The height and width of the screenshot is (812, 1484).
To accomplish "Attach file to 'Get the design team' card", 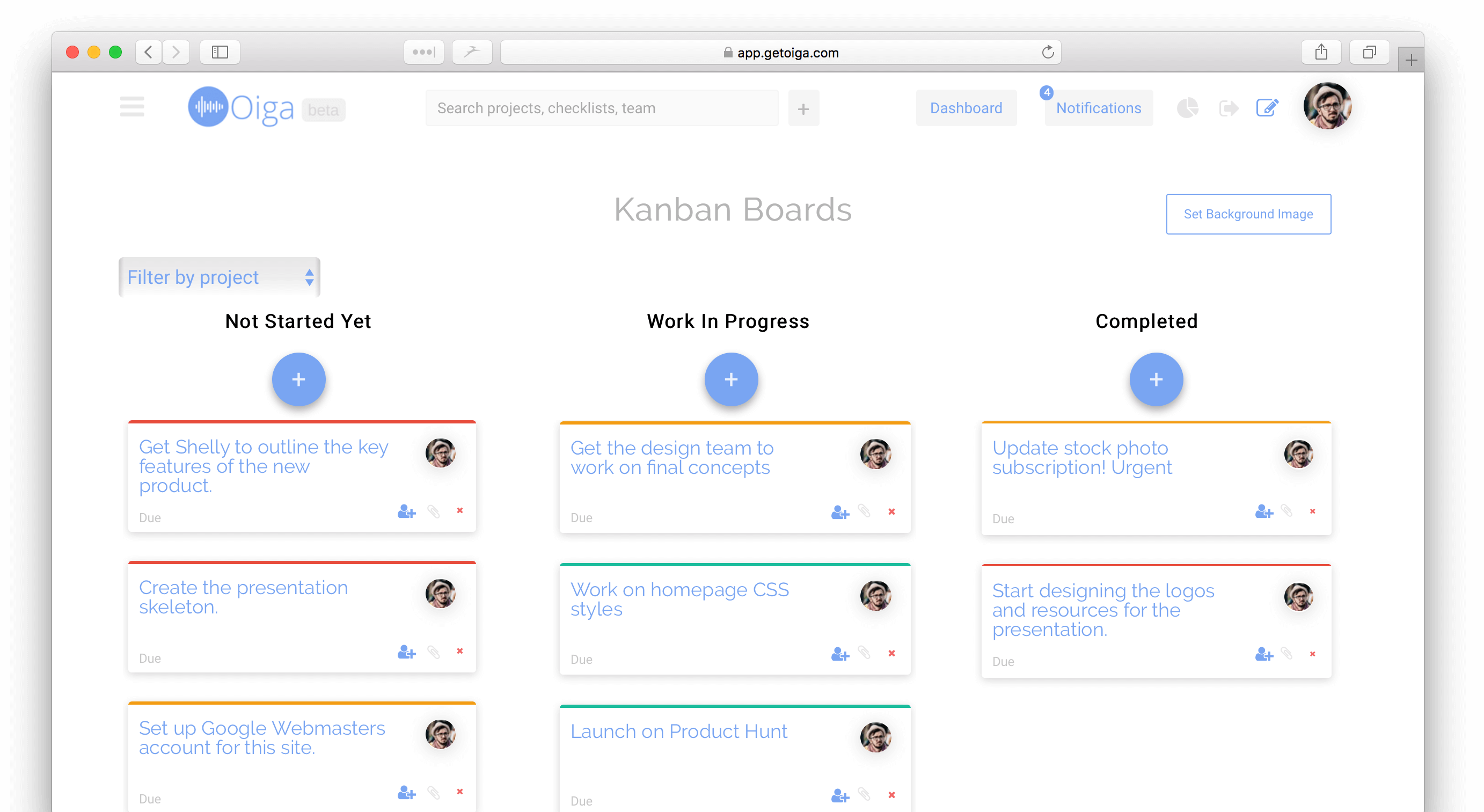I will [x=864, y=511].
